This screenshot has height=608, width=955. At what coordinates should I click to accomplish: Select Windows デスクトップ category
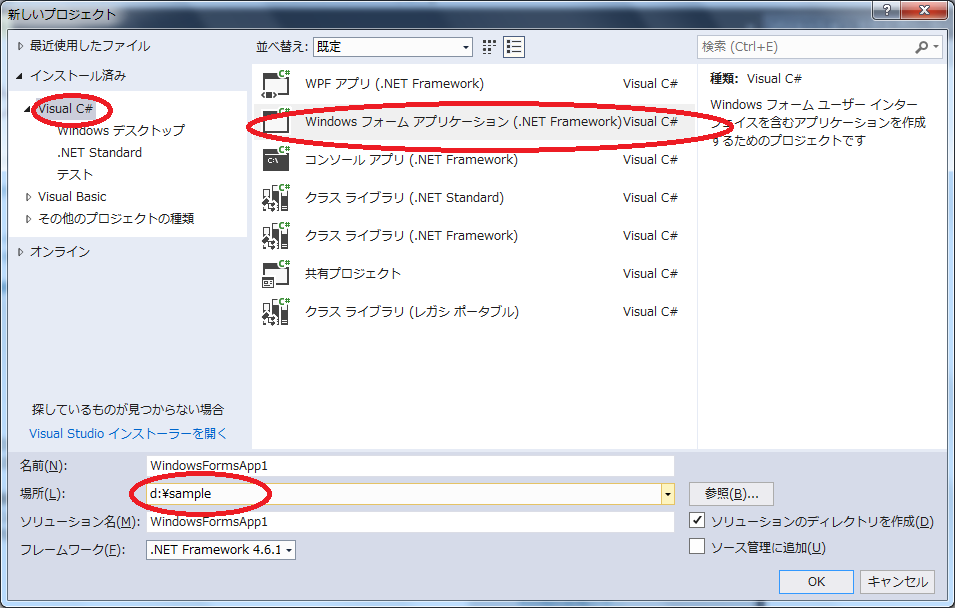coord(121,130)
